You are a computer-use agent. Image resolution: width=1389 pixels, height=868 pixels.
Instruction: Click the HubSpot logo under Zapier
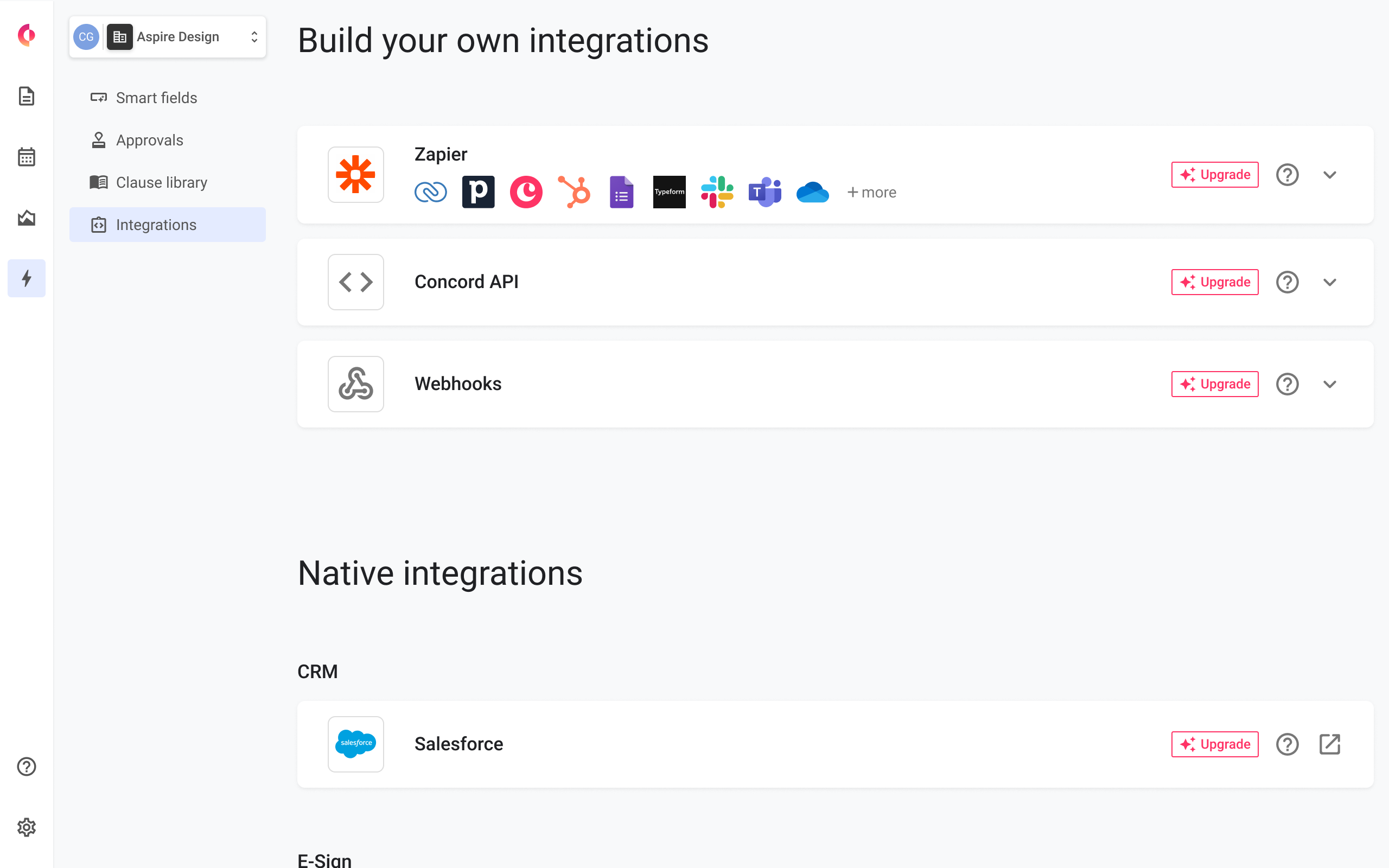pos(574,192)
